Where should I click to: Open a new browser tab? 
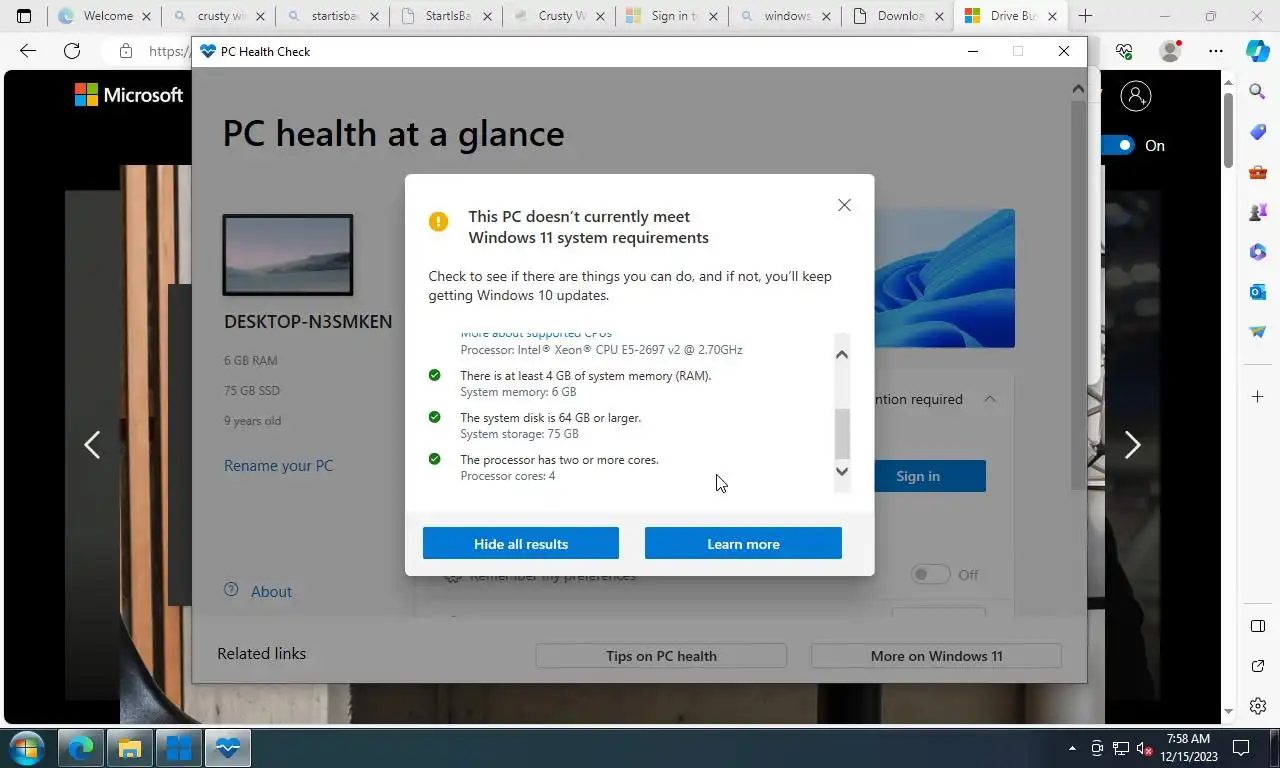pyautogui.click(x=1085, y=16)
